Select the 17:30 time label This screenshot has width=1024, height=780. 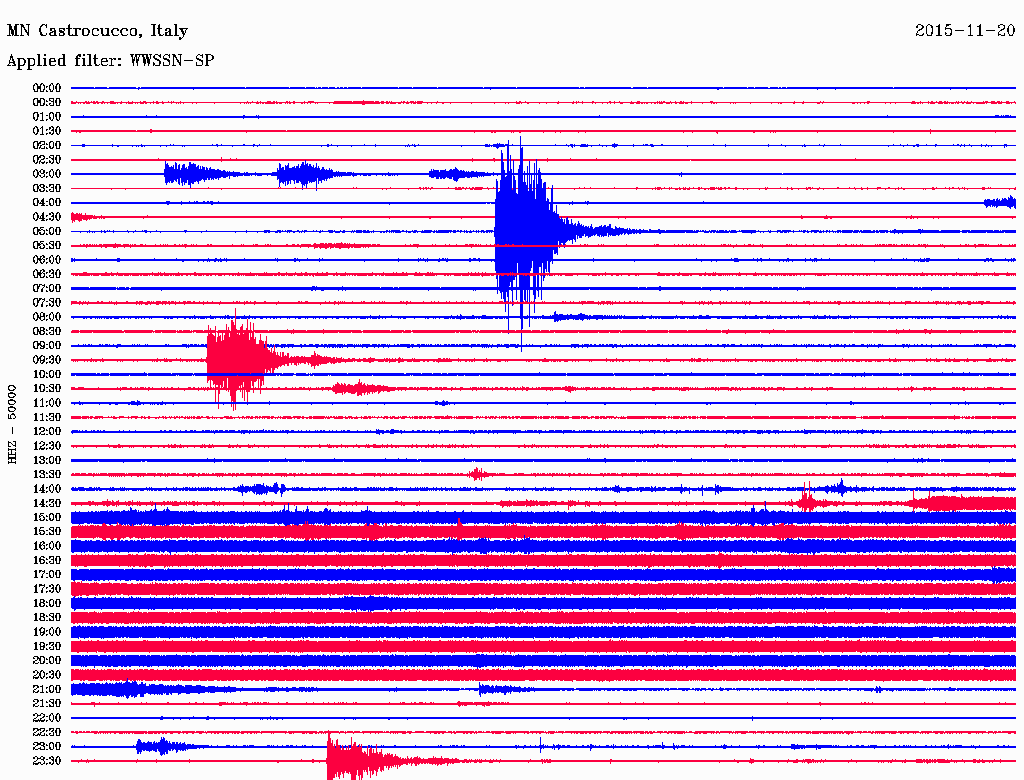coord(47,589)
